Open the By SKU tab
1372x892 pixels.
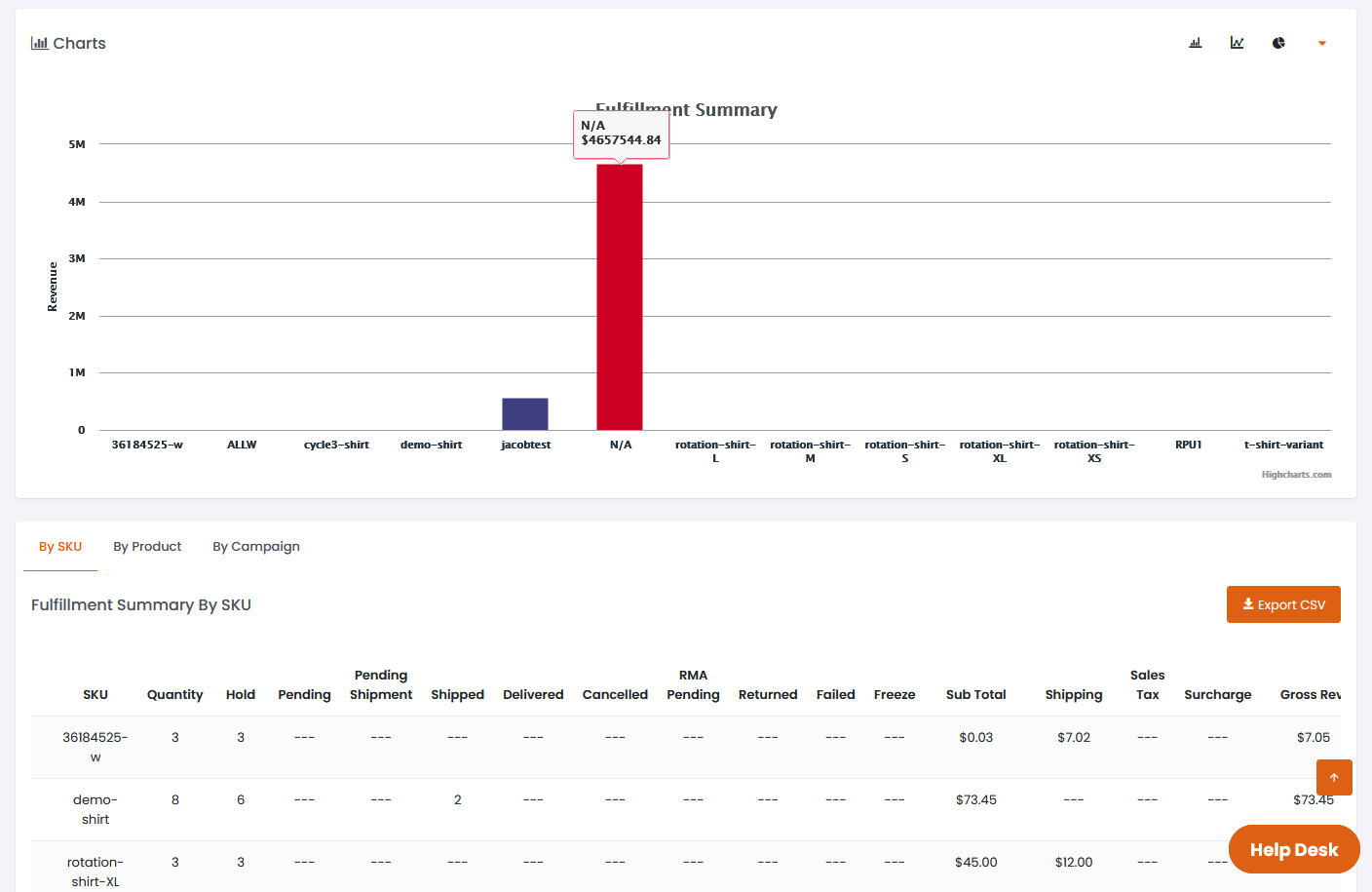60,547
